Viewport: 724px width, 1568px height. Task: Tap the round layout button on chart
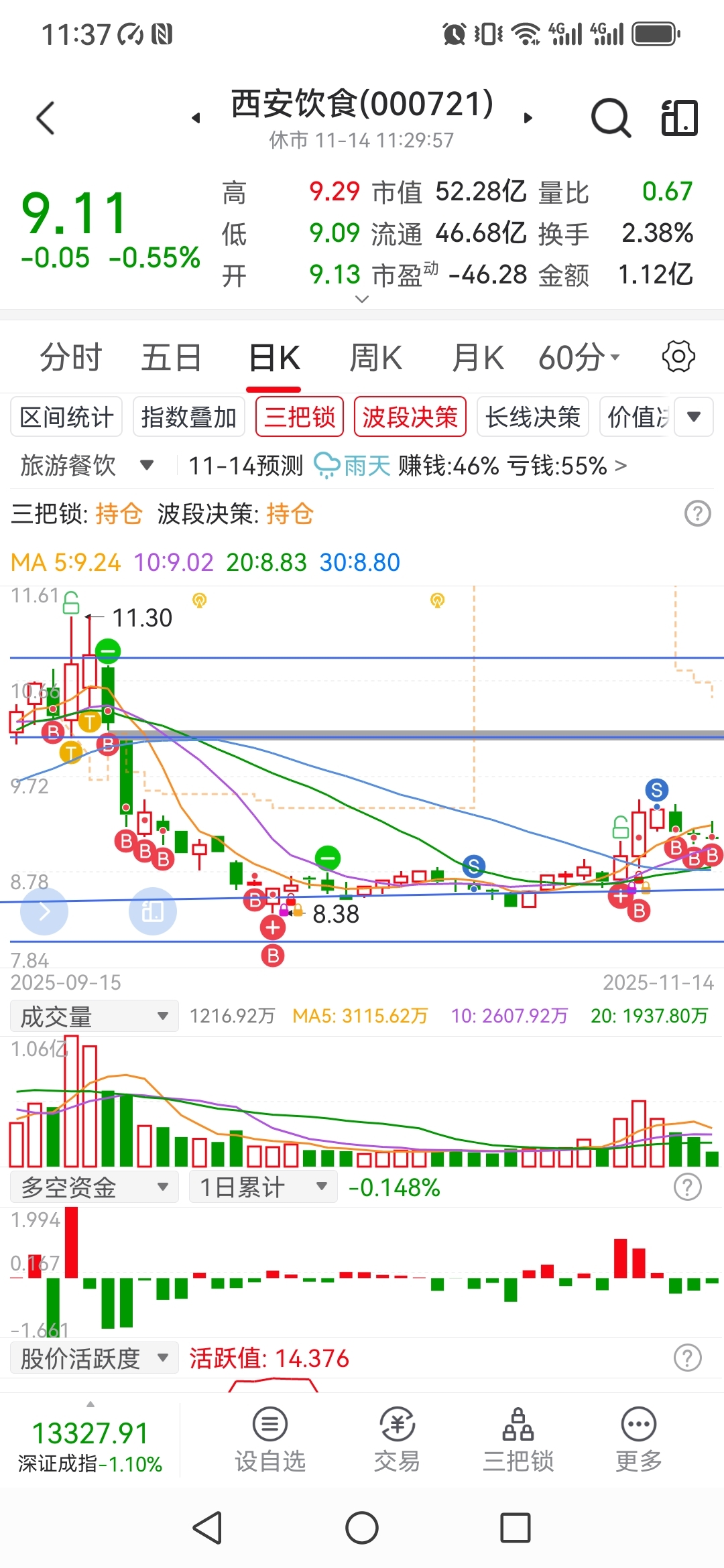click(x=152, y=911)
